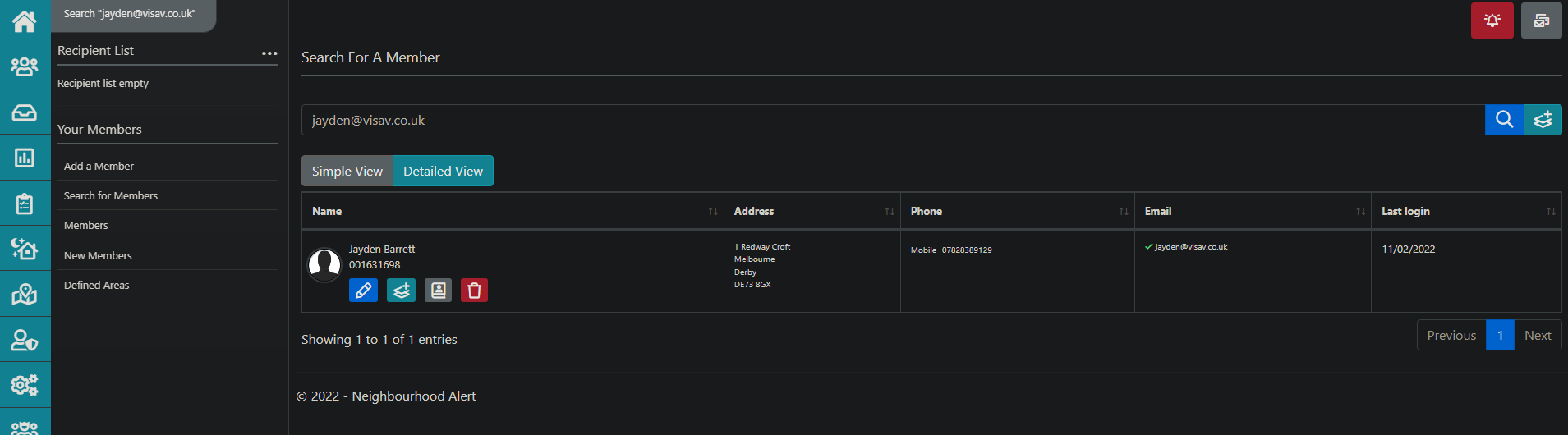1568x435 pixels.
Task: Open the inbox tray sidebar icon
Action: tap(25, 112)
